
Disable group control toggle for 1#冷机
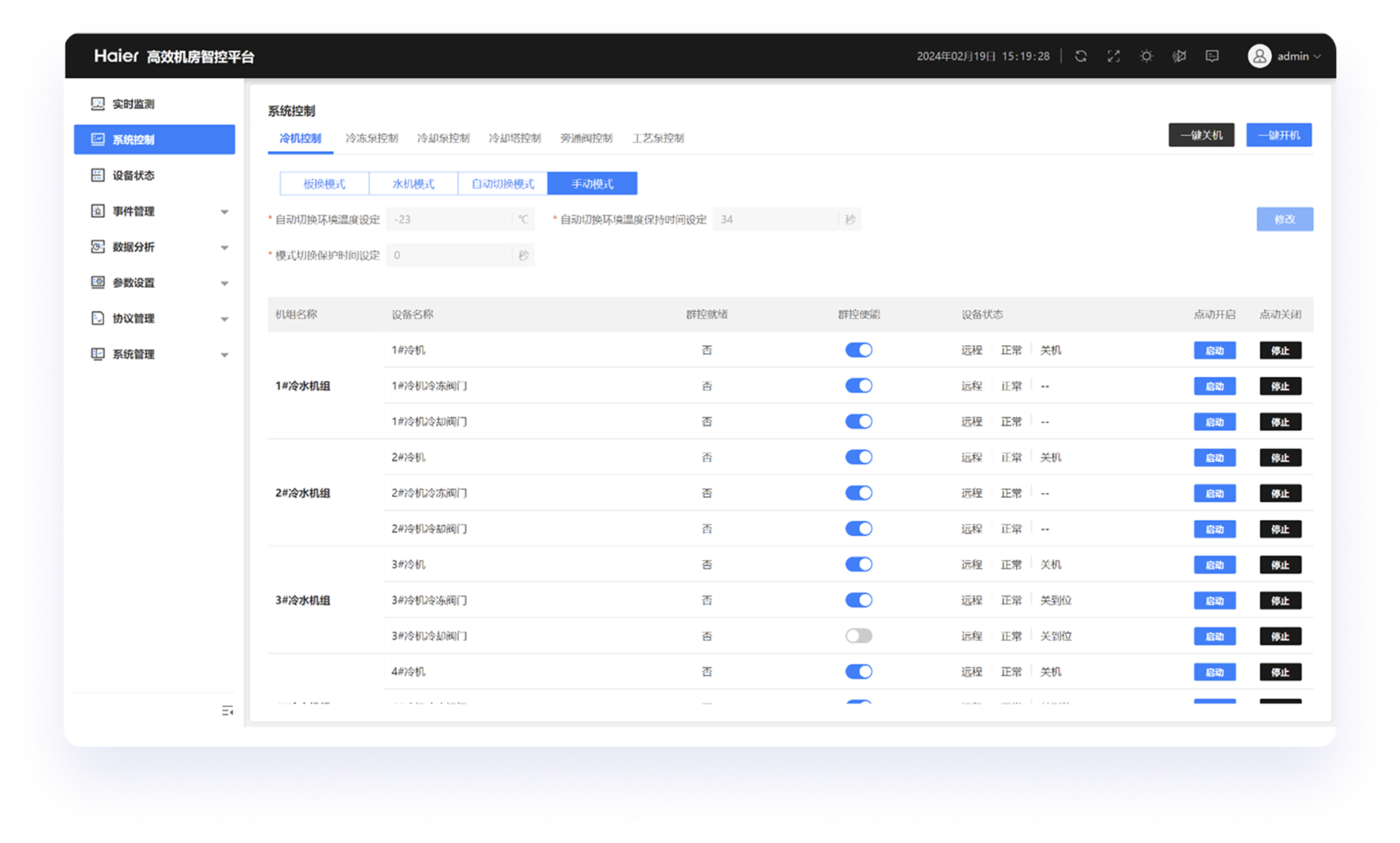tap(858, 350)
